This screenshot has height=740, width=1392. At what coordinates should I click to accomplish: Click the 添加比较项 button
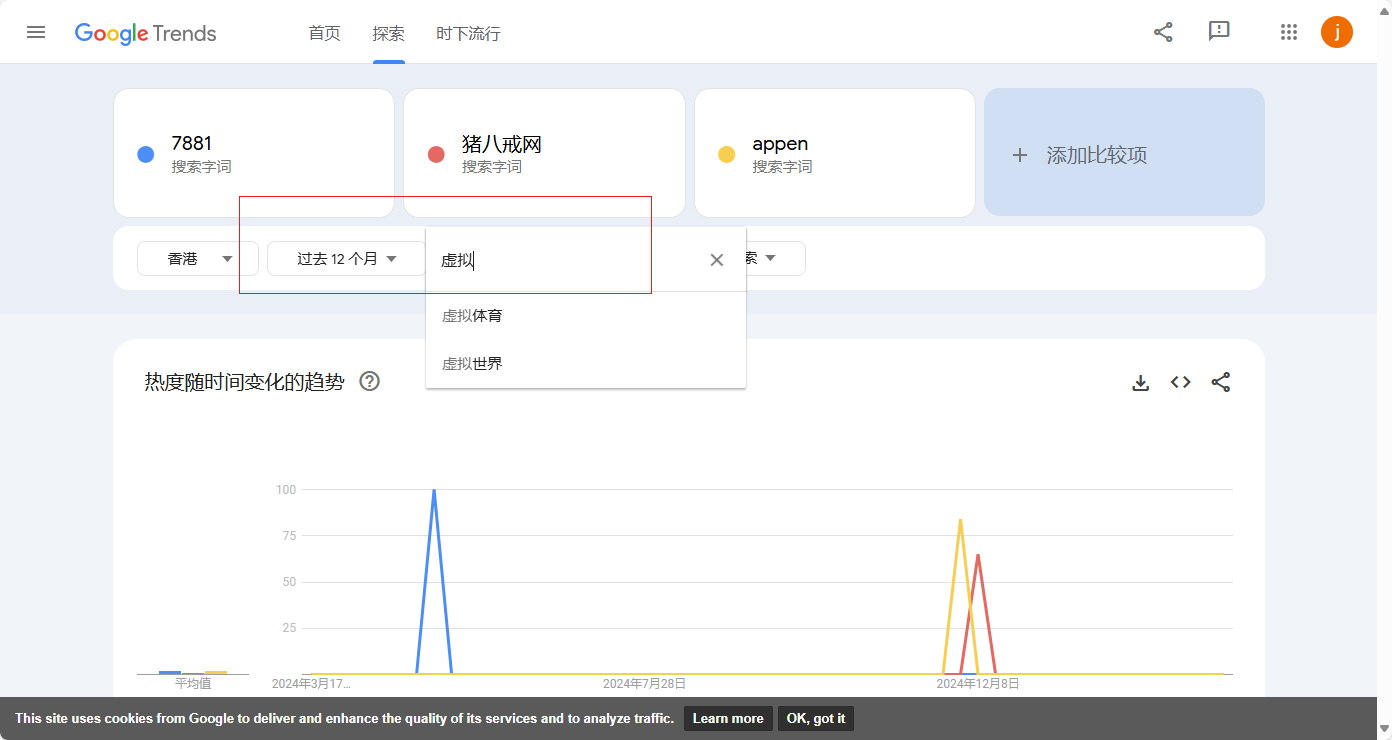(1124, 152)
